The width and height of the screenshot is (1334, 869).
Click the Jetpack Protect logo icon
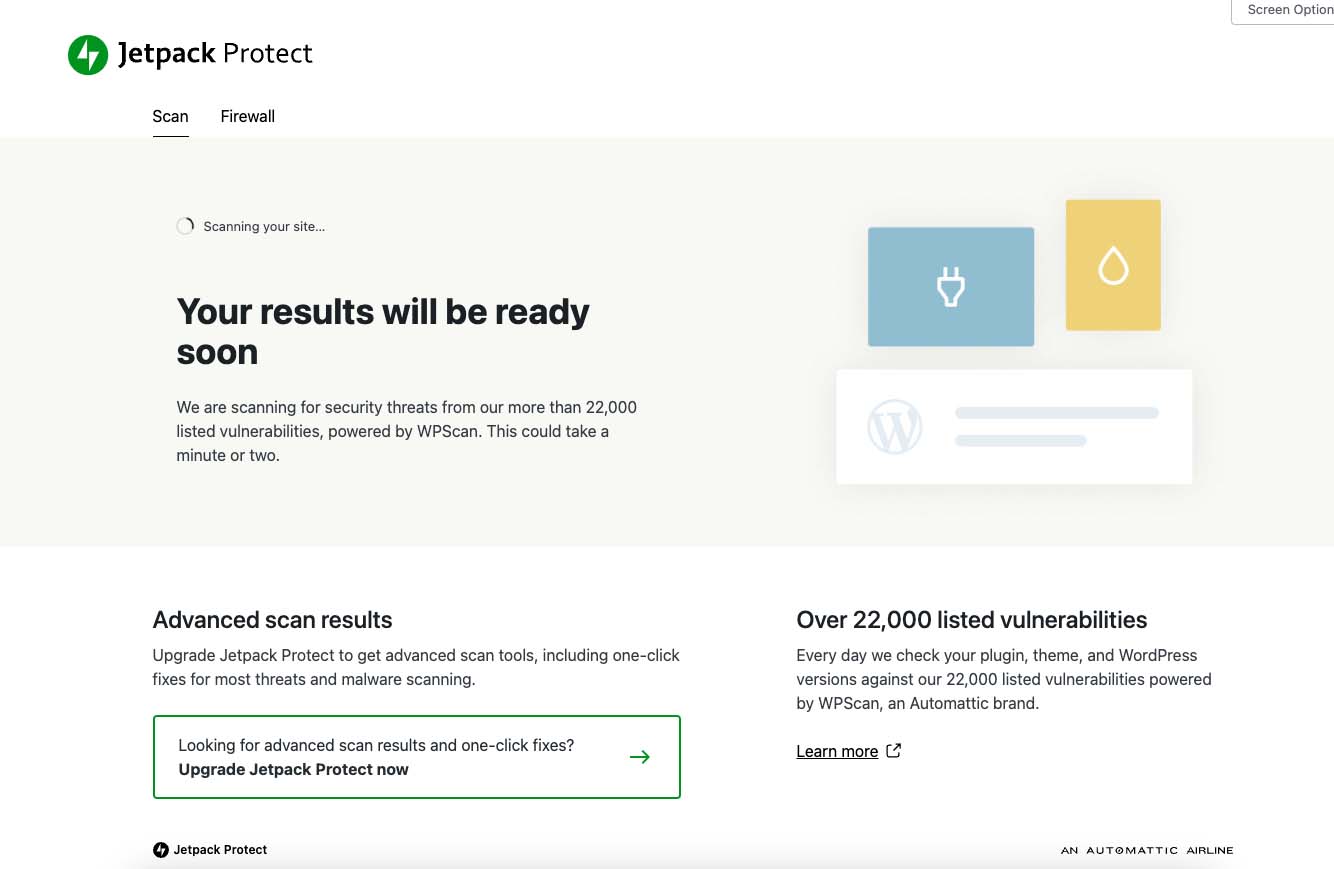87,54
